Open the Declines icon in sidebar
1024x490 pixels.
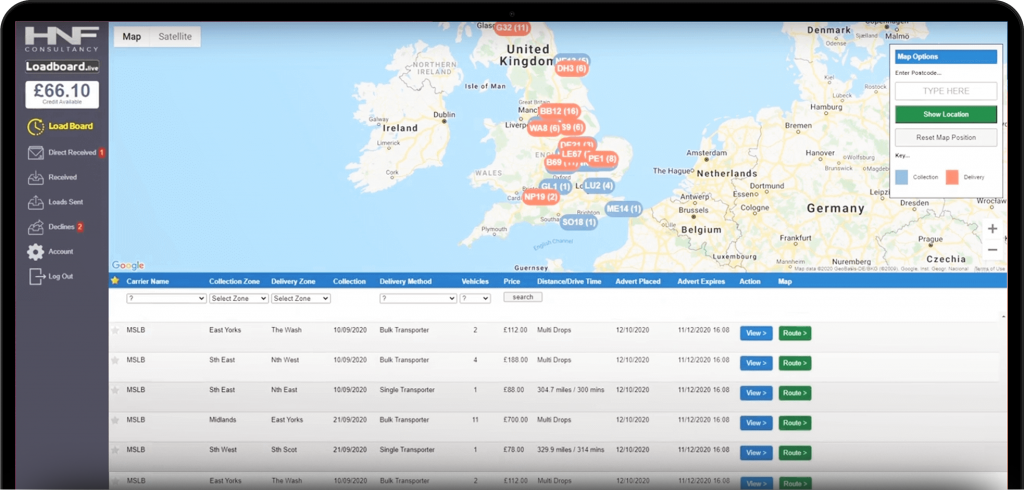pyautogui.click(x=35, y=227)
